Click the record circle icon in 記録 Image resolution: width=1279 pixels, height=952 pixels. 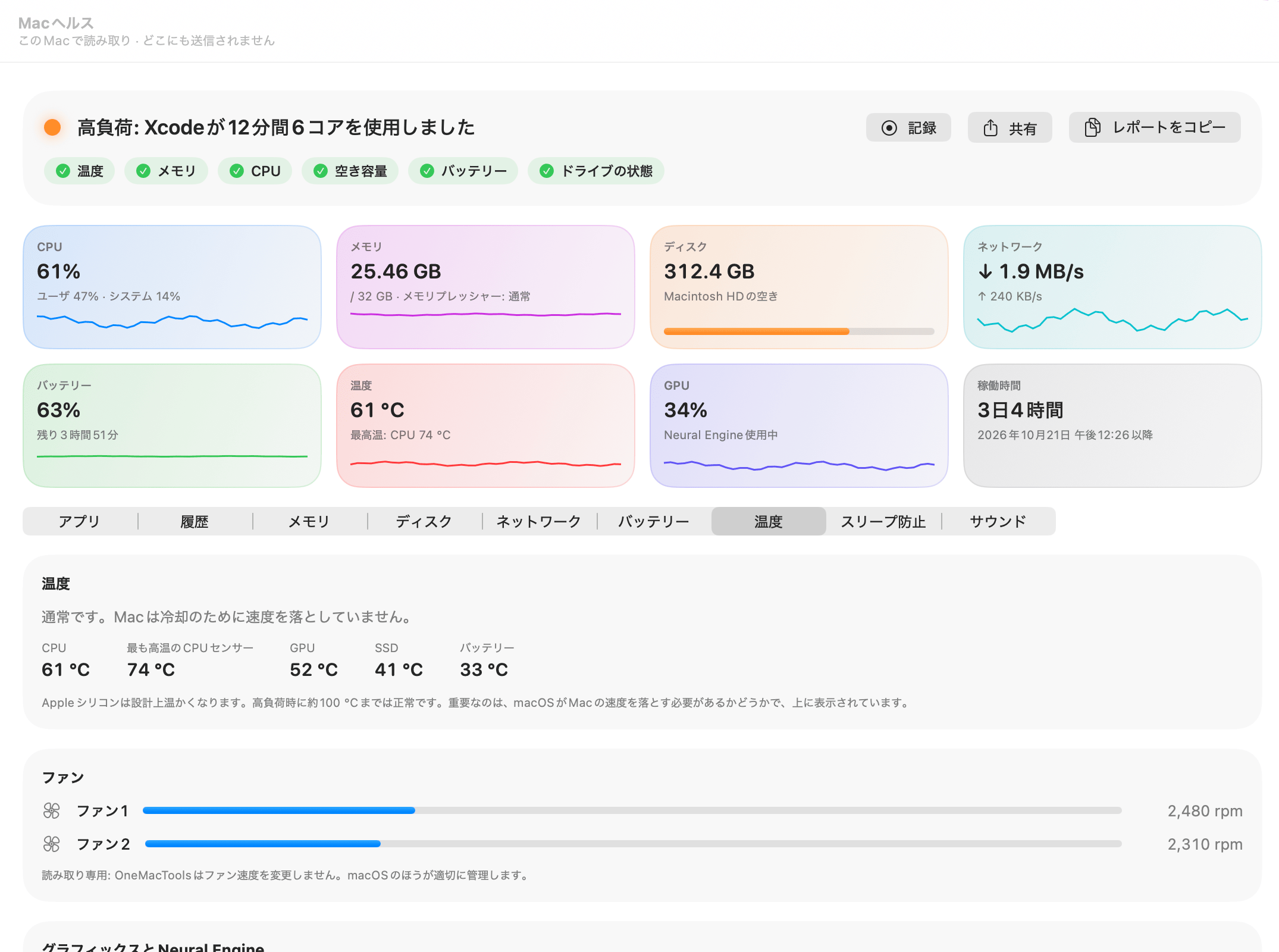tap(889, 128)
